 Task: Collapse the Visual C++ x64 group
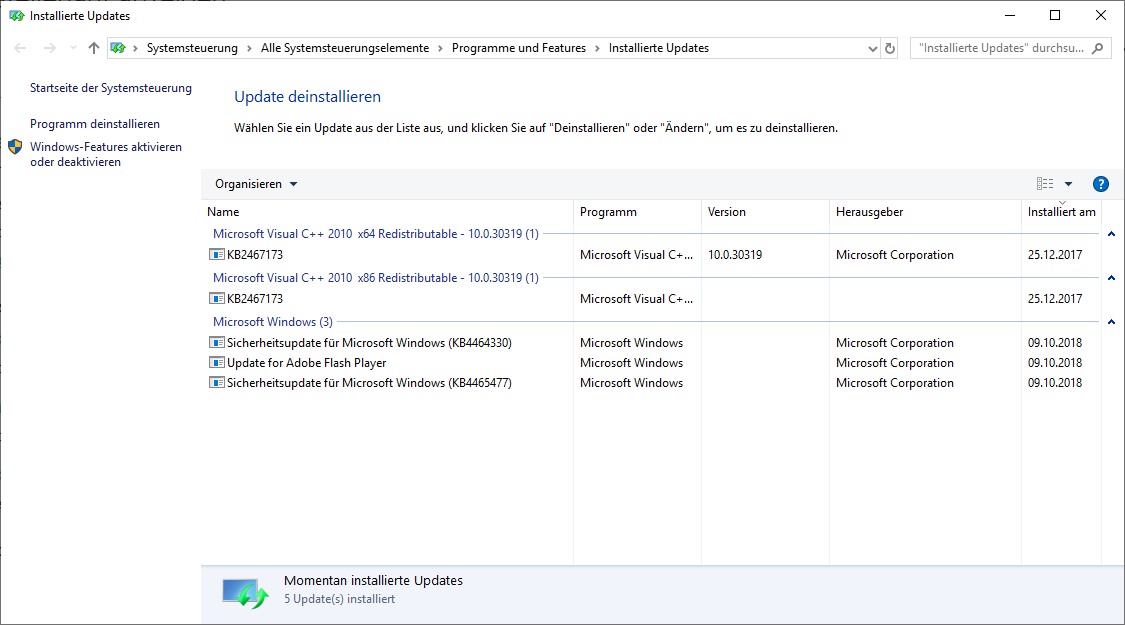[x=1111, y=234]
